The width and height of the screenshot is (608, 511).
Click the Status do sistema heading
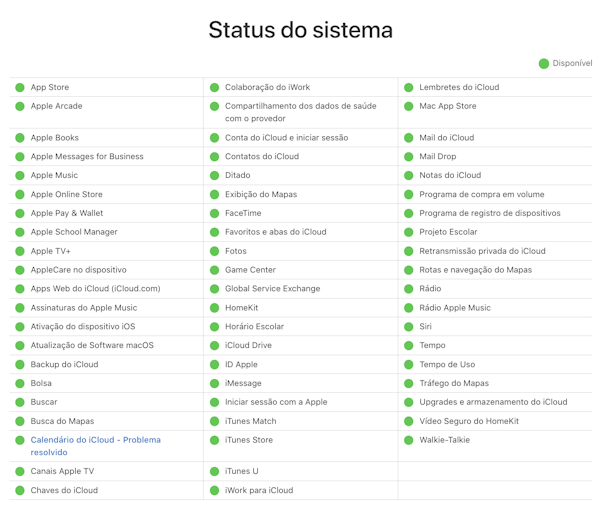(300, 30)
